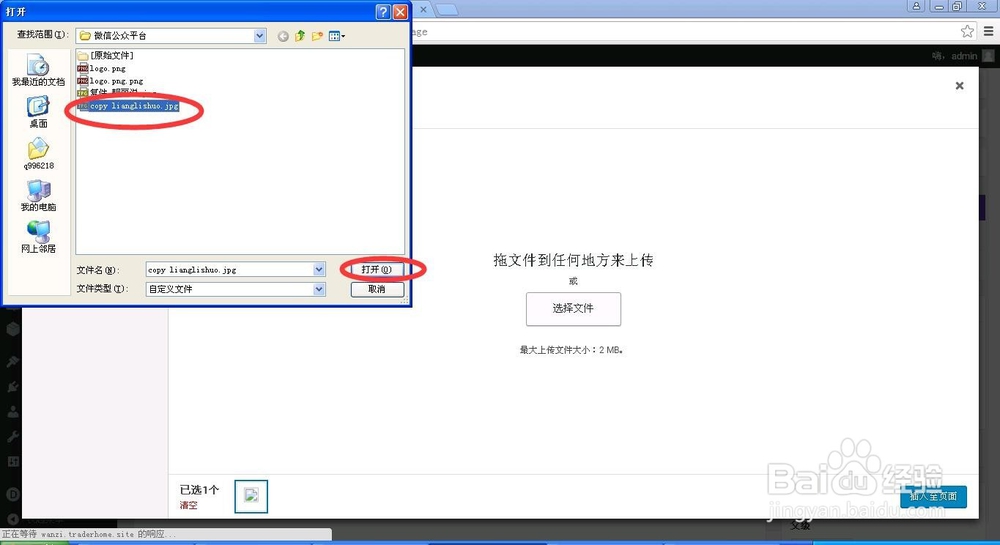Click the 插入至页面 button
This screenshot has width=1000, height=545.
click(x=933, y=497)
